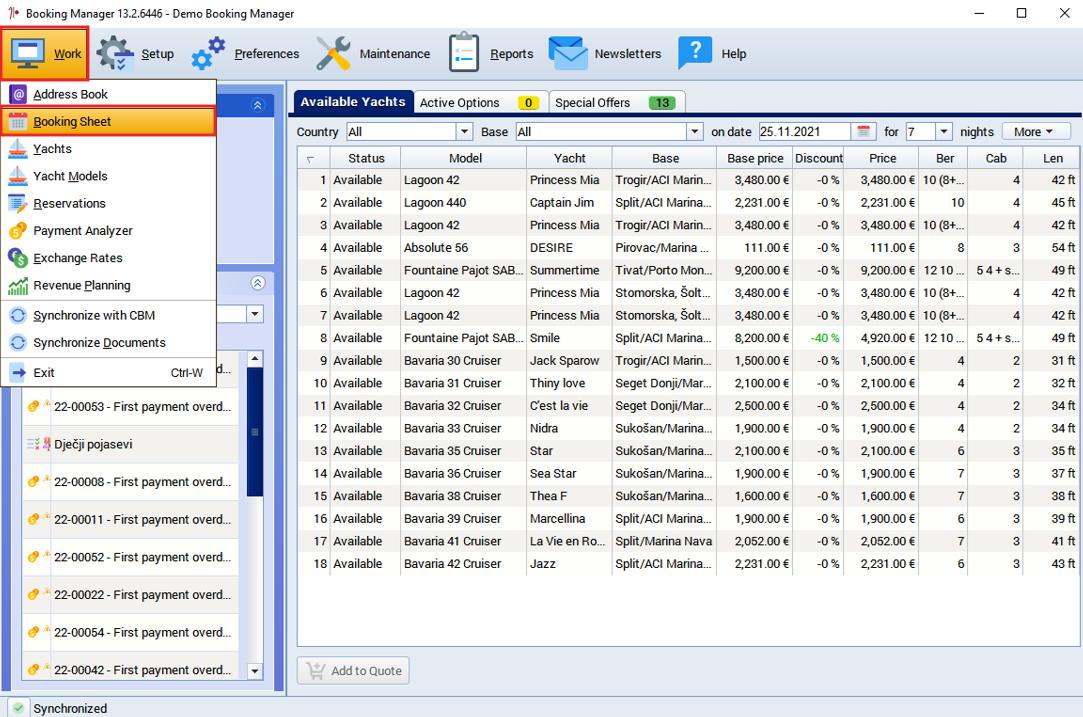Open the date picker calendar icon
The height and width of the screenshot is (717, 1083).
coord(863,131)
